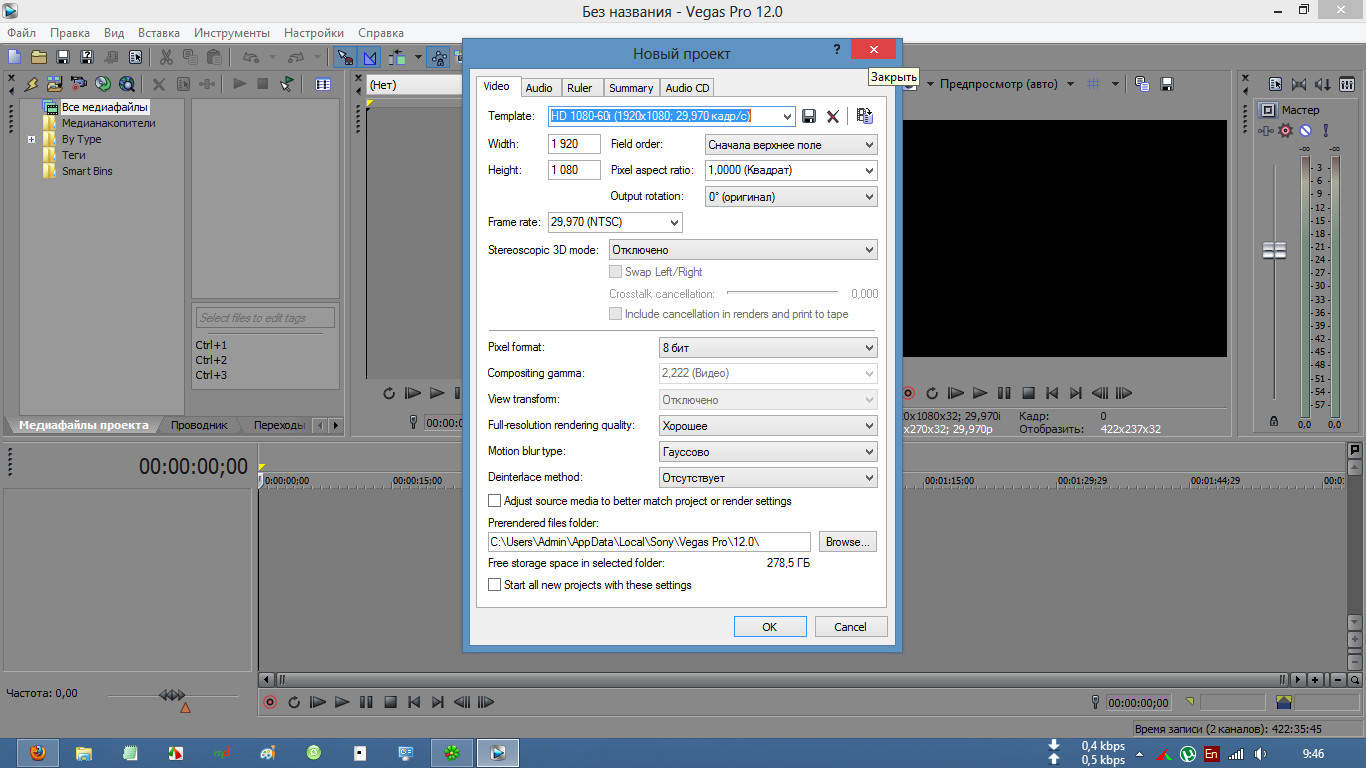Open the Pixel aspect ratio dropdown
The image size is (1366, 768).
click(x=869, y=171)
